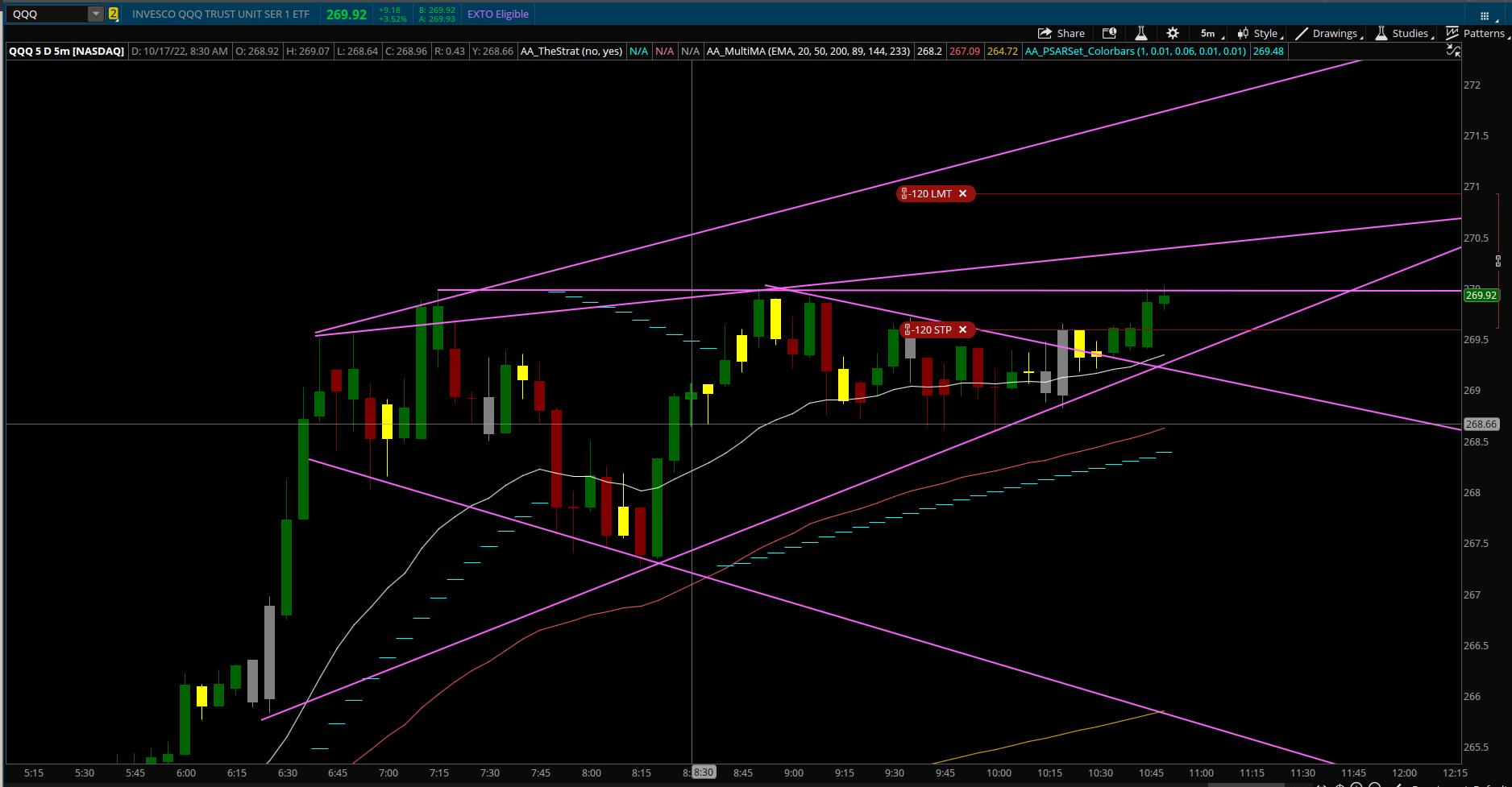The width and height of the screenshot is (1512, 787).
Task: Click the study collapse icon at chart corner
Action: [1453, 50]
